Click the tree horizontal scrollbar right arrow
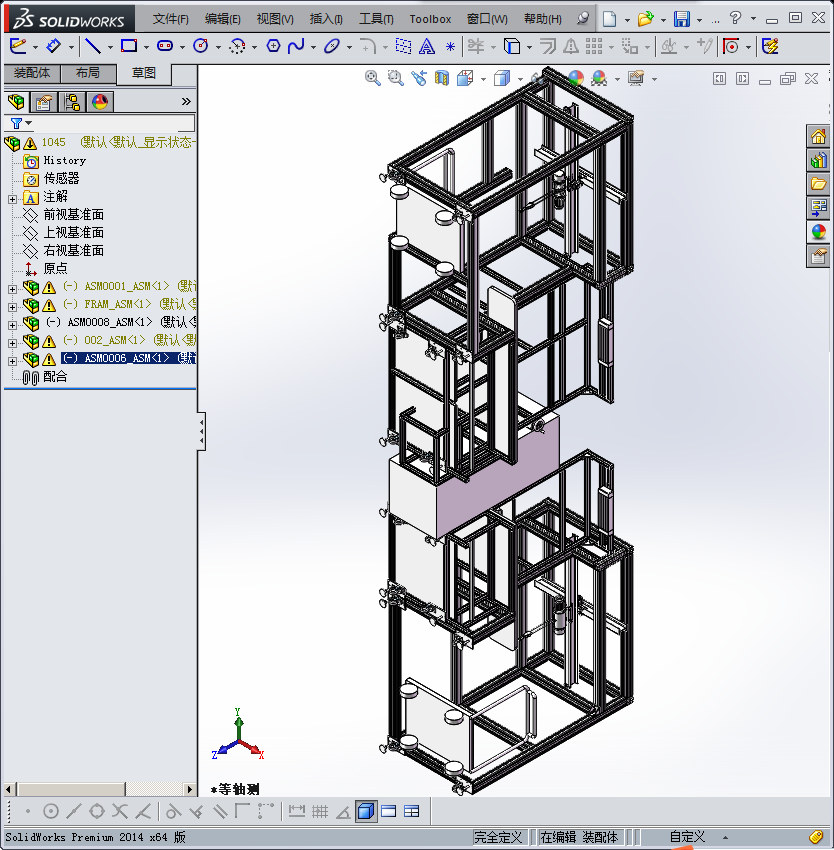This screenshot has height=850, width=834. [x=189, y=789]
